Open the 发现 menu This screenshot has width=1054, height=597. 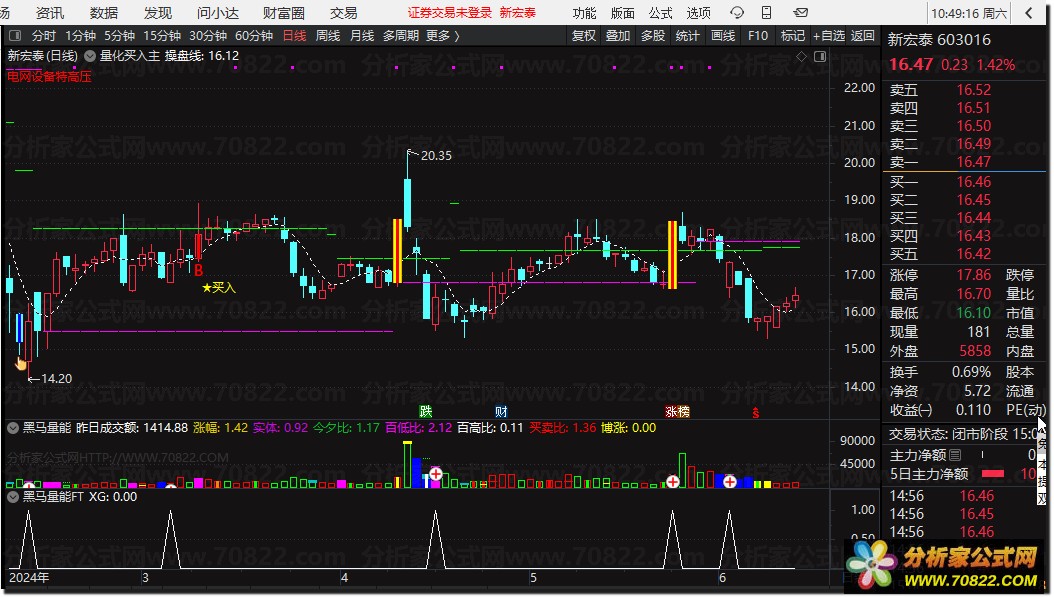[158, 13]
